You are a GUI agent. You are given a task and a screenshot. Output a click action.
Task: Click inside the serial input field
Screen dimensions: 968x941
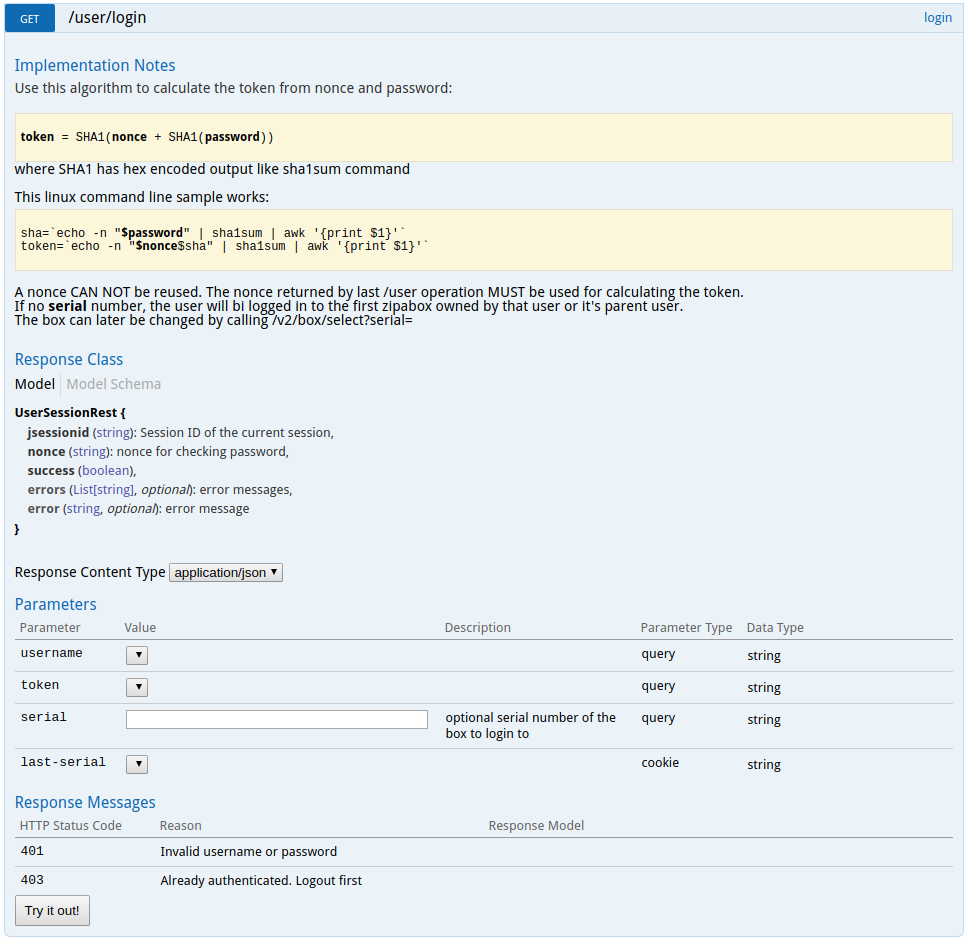click(x=276, y=719)
